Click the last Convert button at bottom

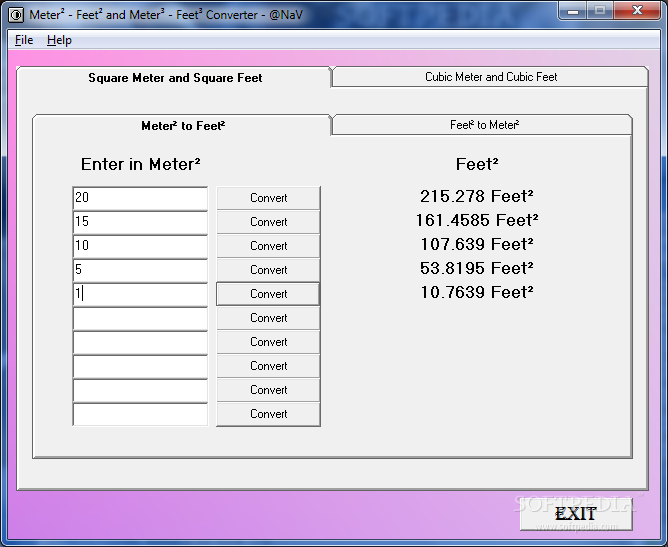268,414
